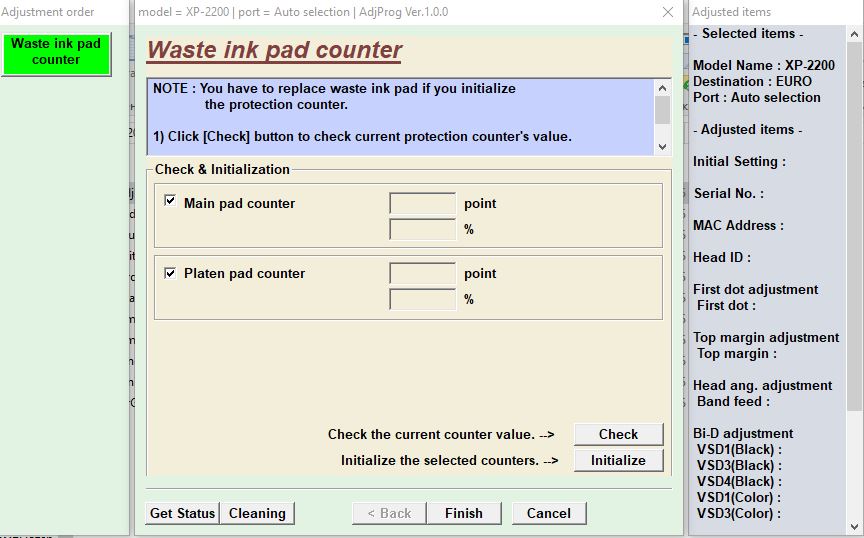Cancel the waste ink pad dialog
The image size is (864, 538).
point(548,513)
